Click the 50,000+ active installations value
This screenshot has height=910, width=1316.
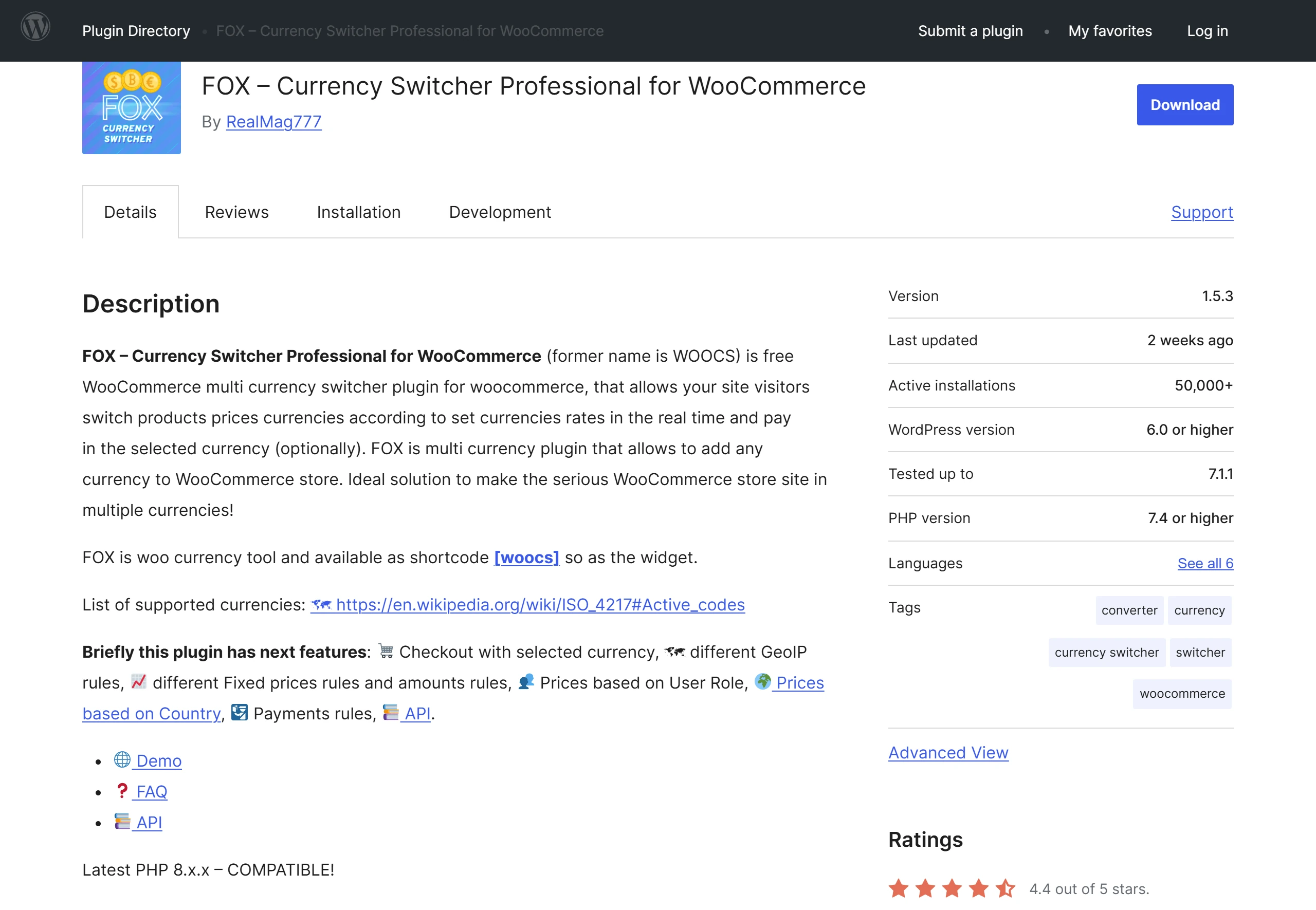1203,385
